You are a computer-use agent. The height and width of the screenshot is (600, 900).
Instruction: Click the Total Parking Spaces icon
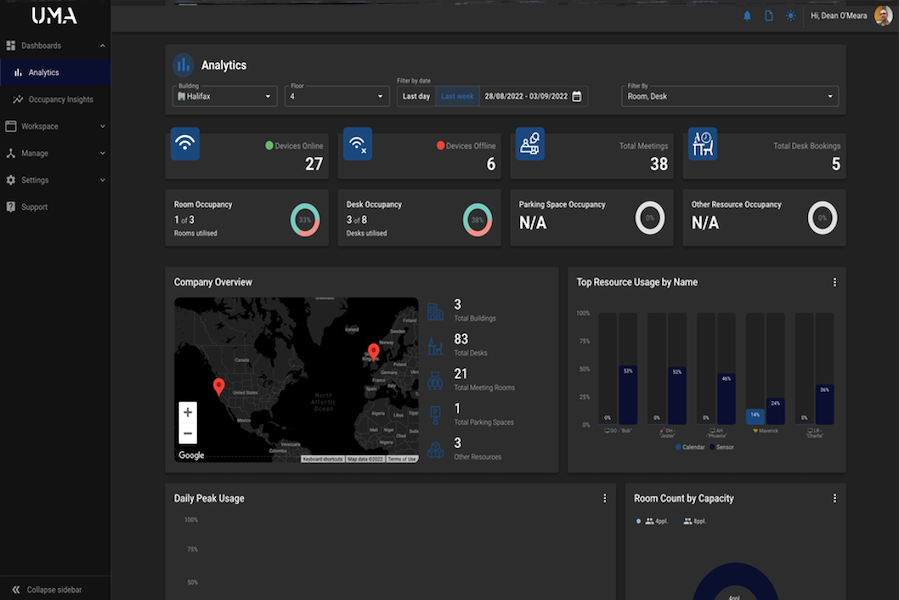coord(435,415)
